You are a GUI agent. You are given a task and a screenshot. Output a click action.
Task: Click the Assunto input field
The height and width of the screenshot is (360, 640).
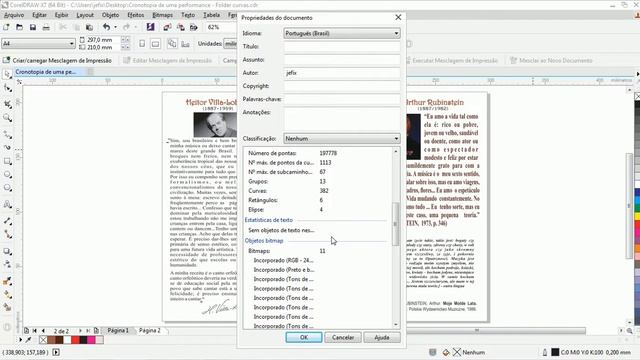click(x=342, y=60)
